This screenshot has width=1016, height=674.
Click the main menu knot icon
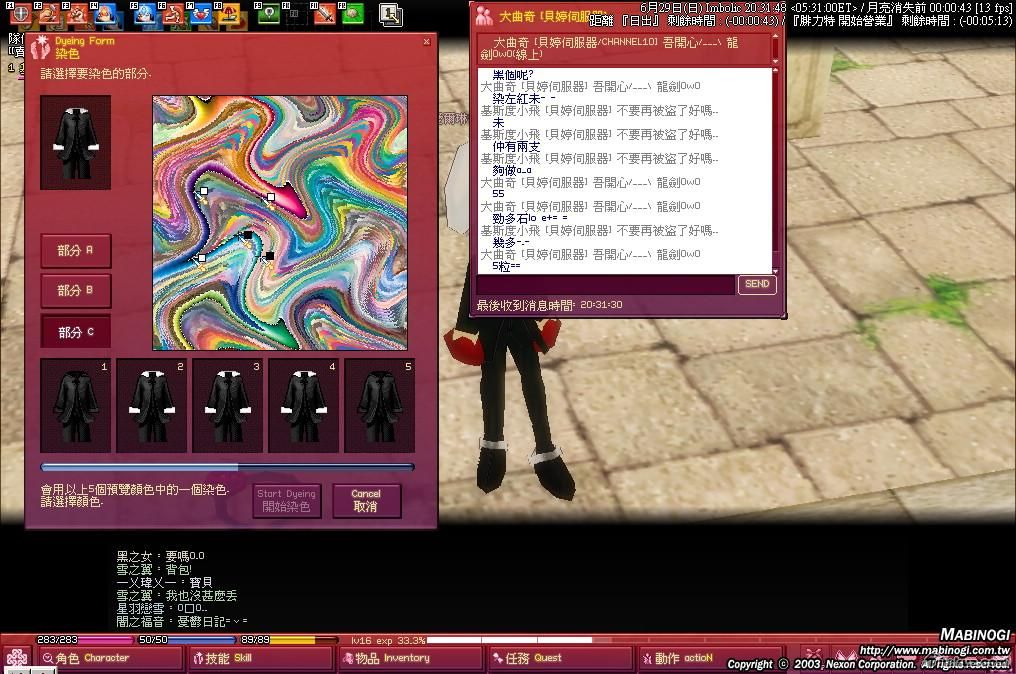pos(17,658)
